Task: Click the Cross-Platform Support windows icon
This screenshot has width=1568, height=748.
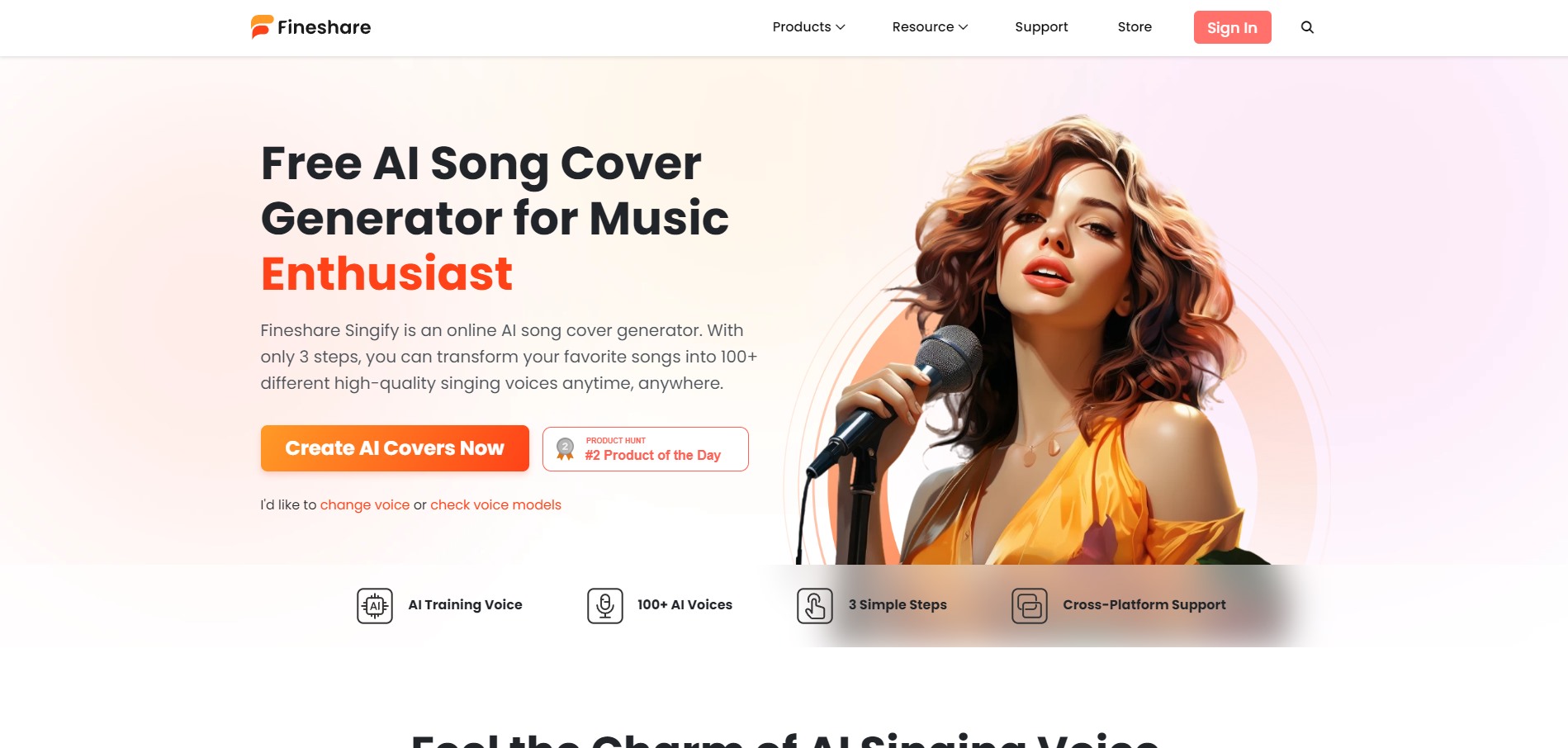Action: [x=1030, y=606]
